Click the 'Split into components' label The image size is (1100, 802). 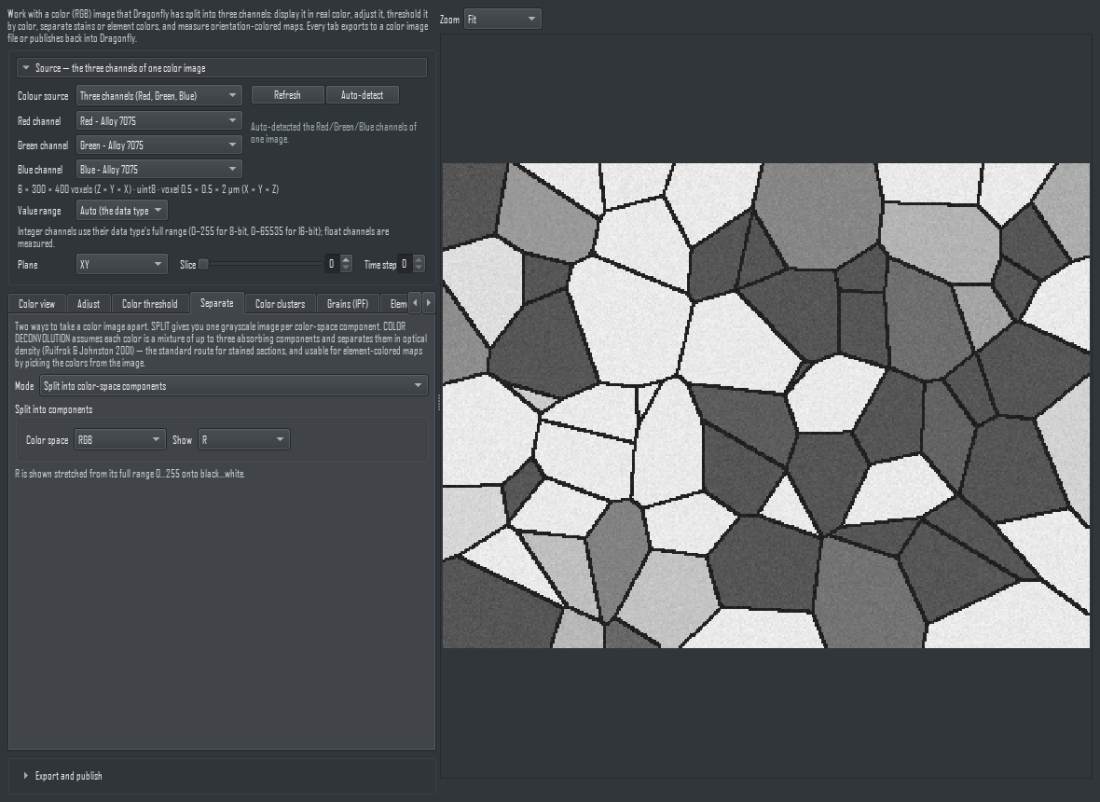53,409
